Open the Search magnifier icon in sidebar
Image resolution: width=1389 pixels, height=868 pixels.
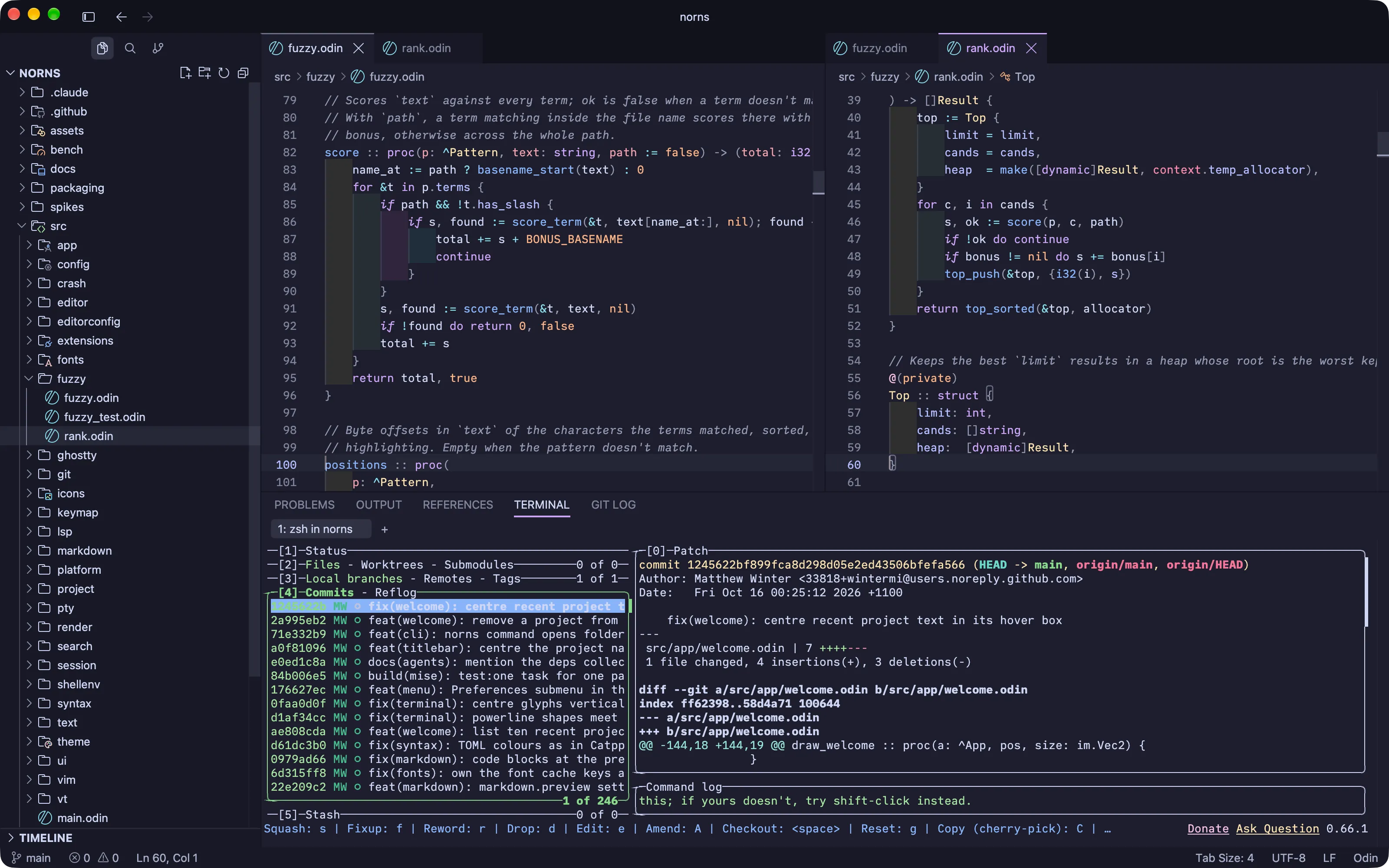pos(130,48)
